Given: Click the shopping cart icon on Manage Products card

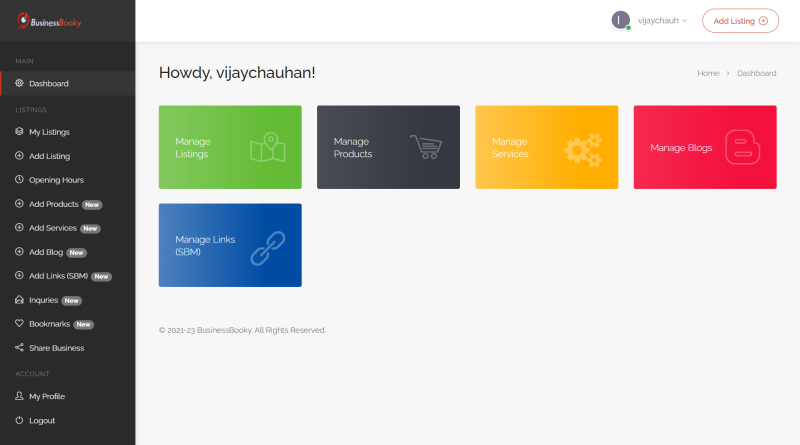Looking at the screenshot, I should 426,146.
